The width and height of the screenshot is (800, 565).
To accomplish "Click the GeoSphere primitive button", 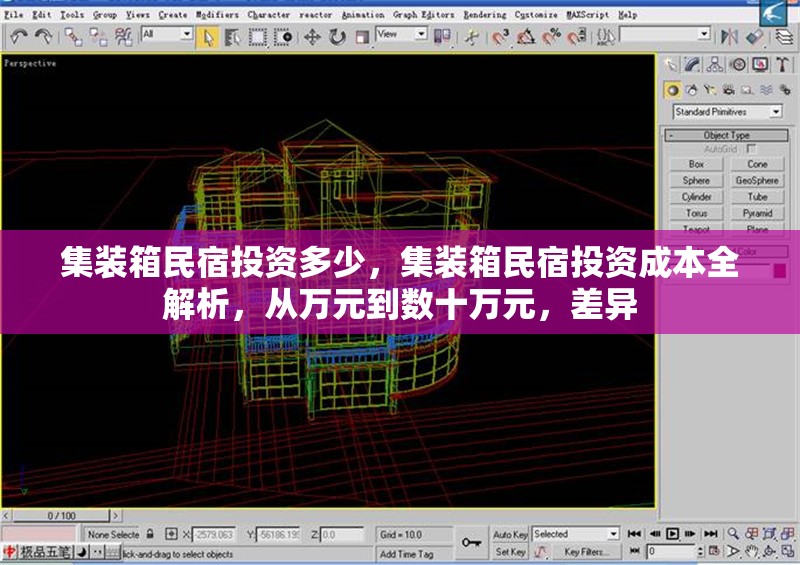I will 757,180.
